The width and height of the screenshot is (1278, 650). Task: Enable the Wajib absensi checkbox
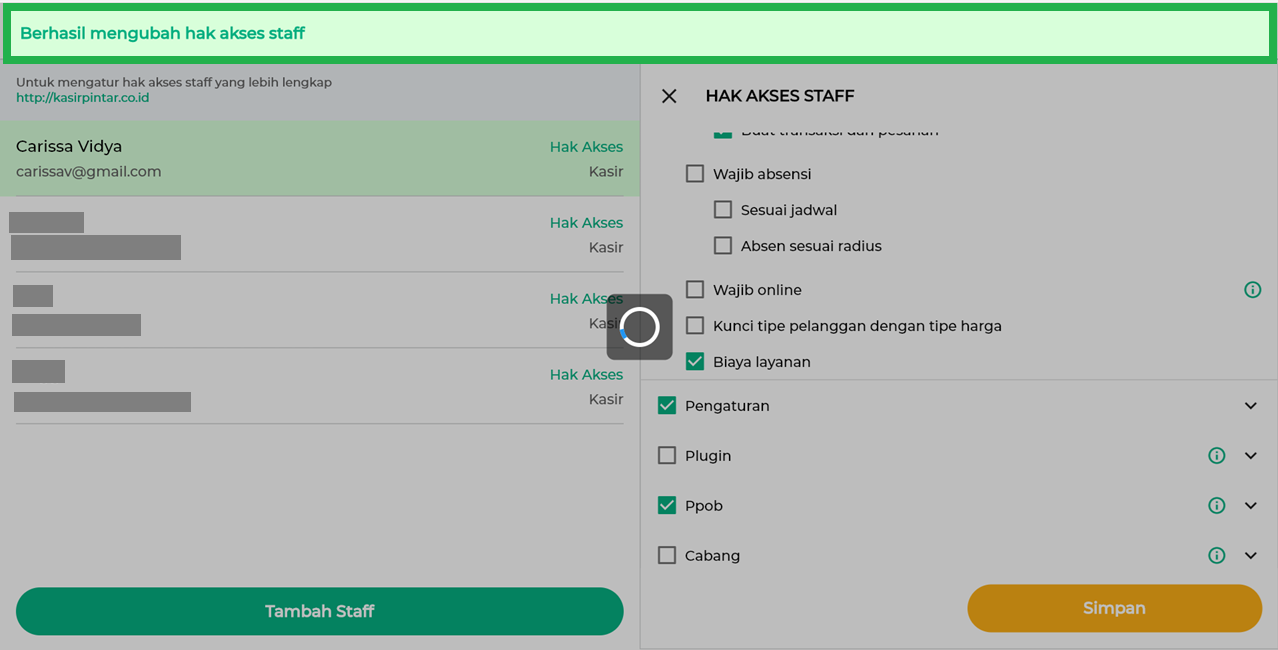coord(695,174)
